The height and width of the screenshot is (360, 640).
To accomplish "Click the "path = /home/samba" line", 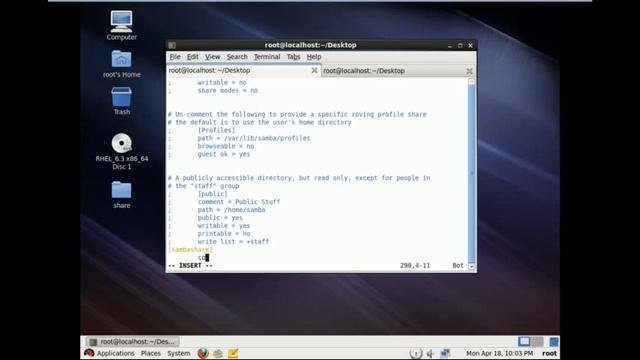I will point(231,210).
